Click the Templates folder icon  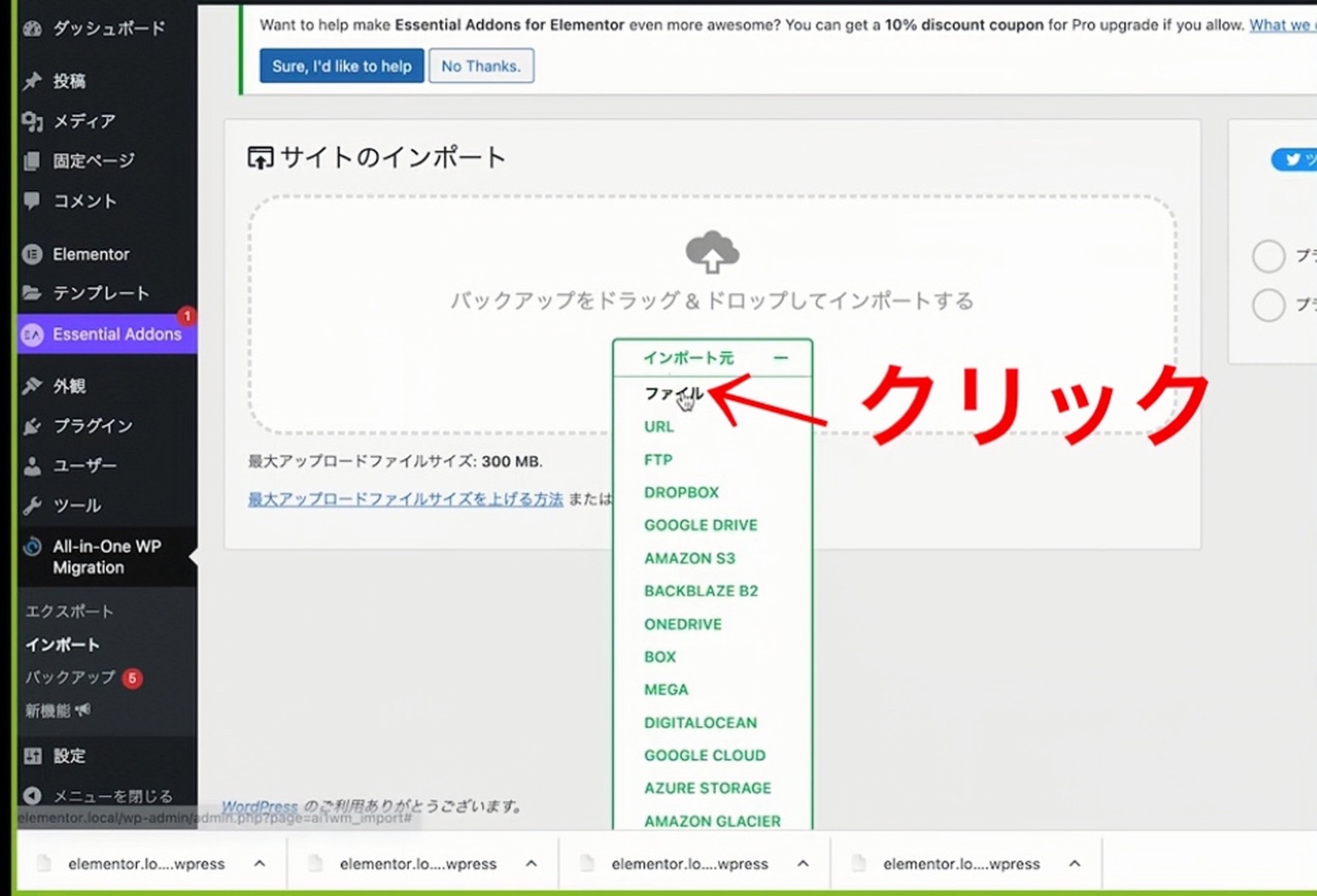click(x=32, y=293)
